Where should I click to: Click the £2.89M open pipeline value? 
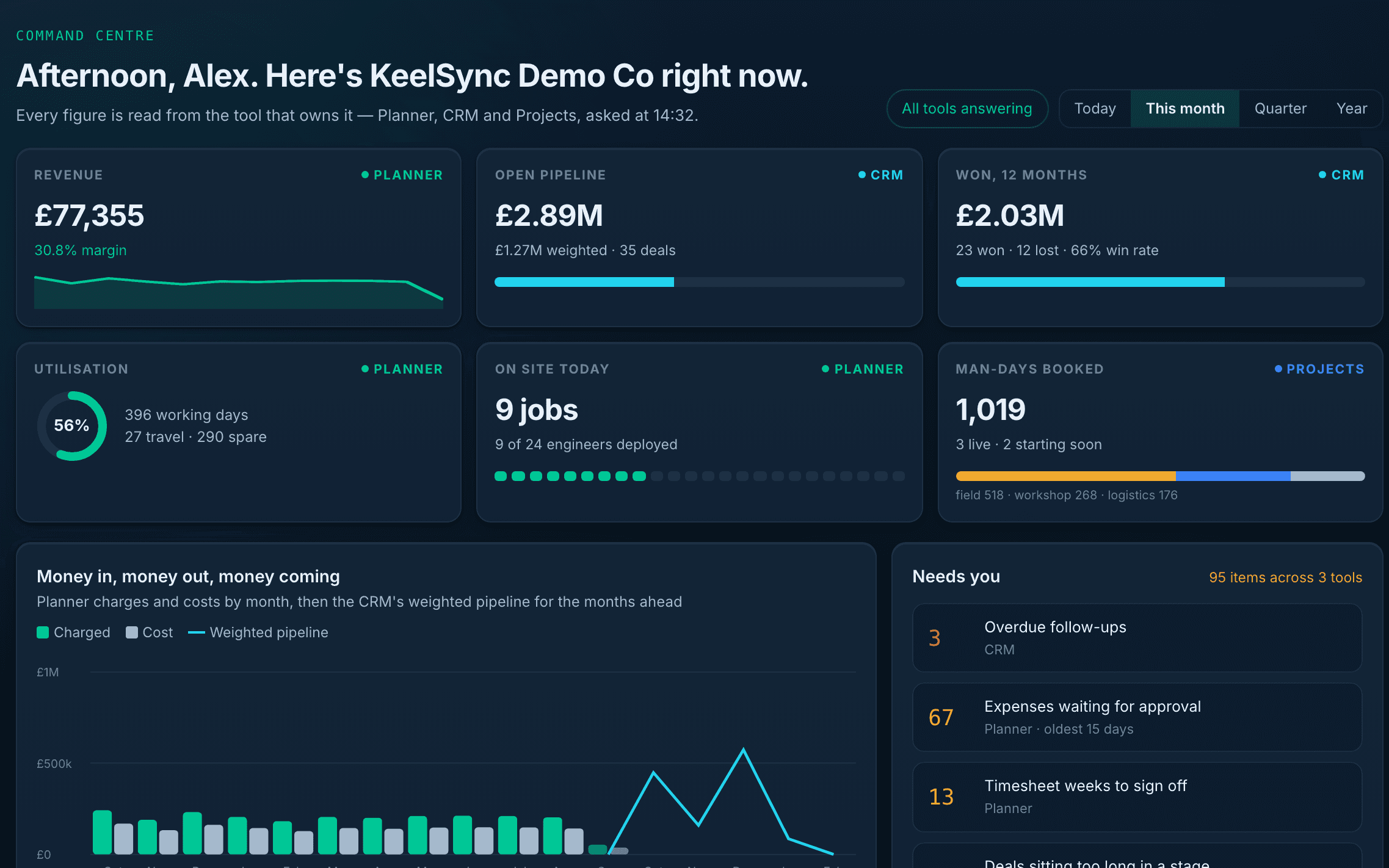(x=549, y=215)
